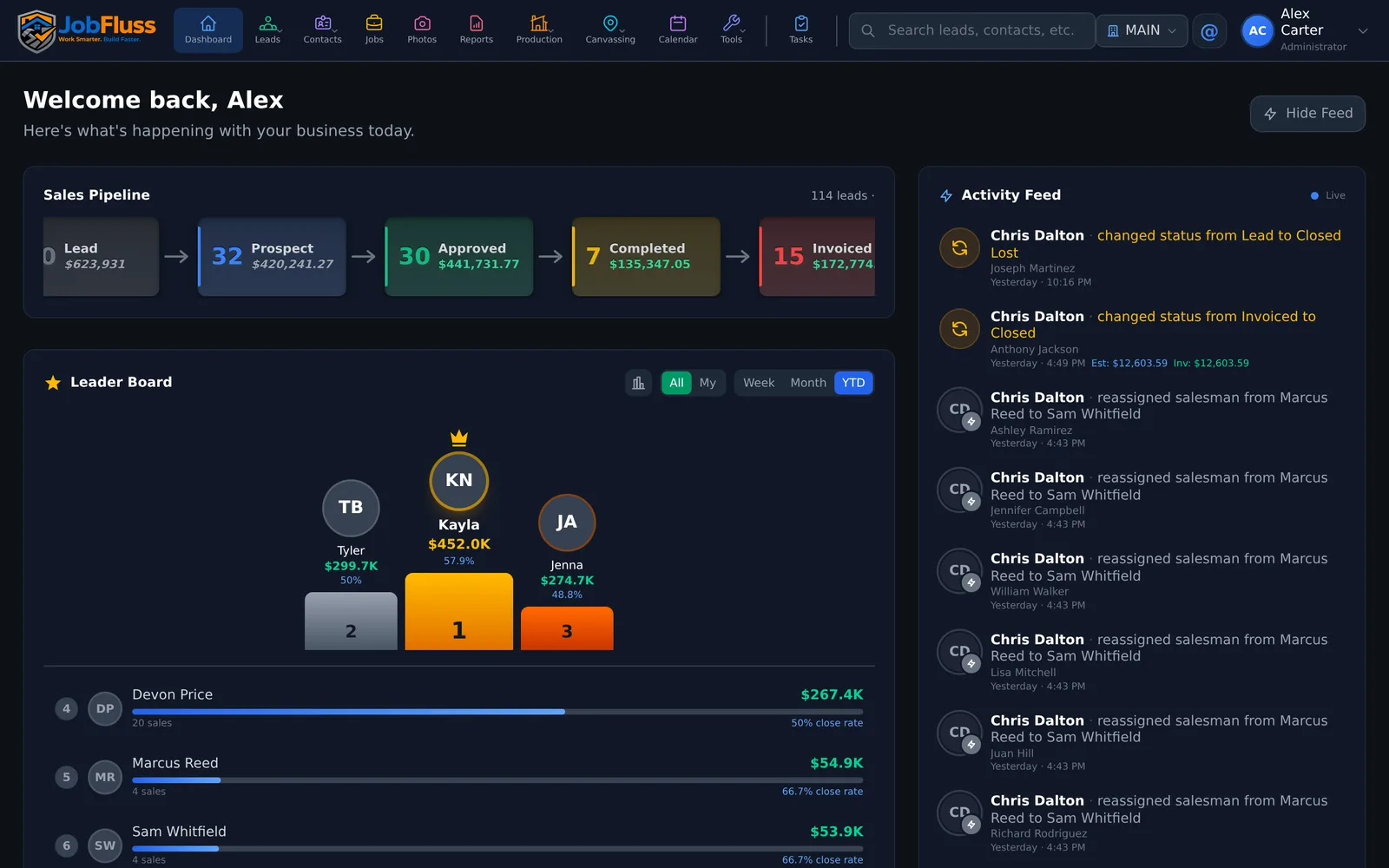Image resolution: width=1389 pixels, height=868 pixels.
Task: Click the Joseph Martinez activity entry
Action: coord(1142,257)
